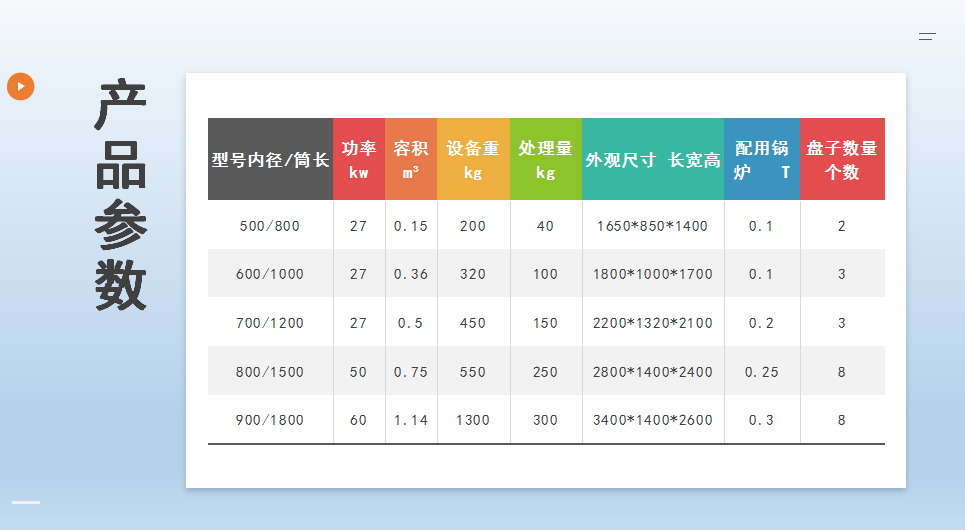Viewport: 965px width, 530px height.
Task: Select the green 处理量 kg header cell
Action: 546,159
